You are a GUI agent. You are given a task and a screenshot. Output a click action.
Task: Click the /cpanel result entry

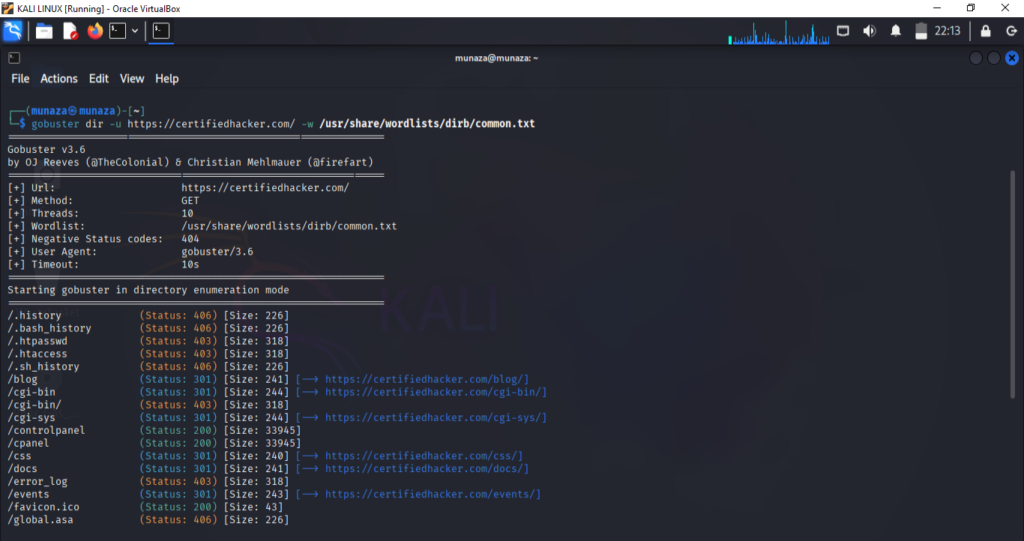28,443
